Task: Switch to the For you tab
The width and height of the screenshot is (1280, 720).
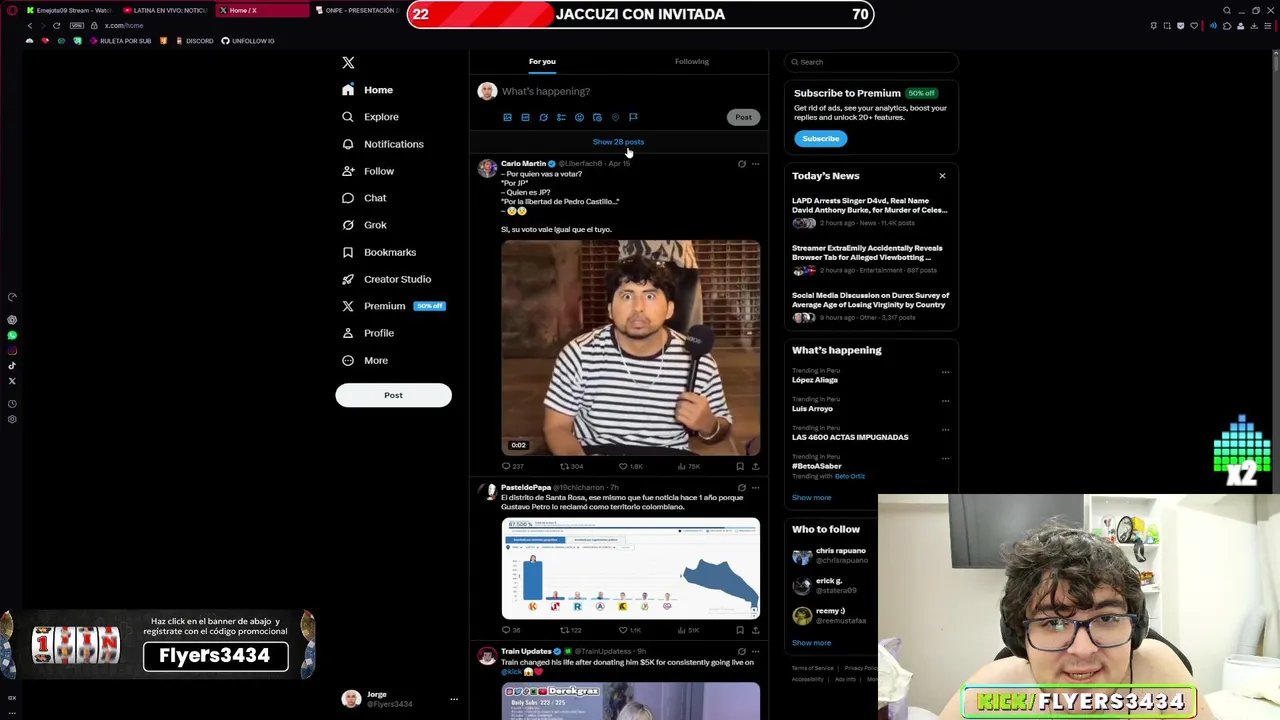Action: (x=542, y=61)
